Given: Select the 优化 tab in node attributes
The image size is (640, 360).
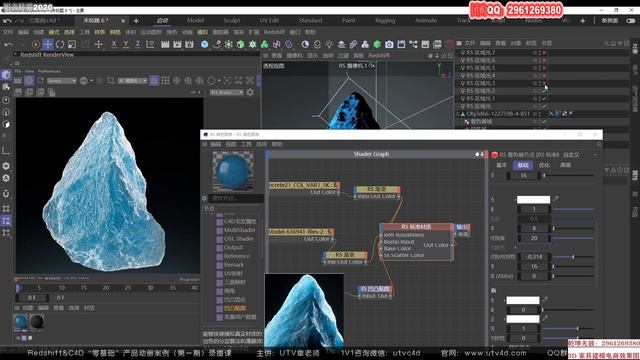Looking at the screenshot, I should (544, 165).
